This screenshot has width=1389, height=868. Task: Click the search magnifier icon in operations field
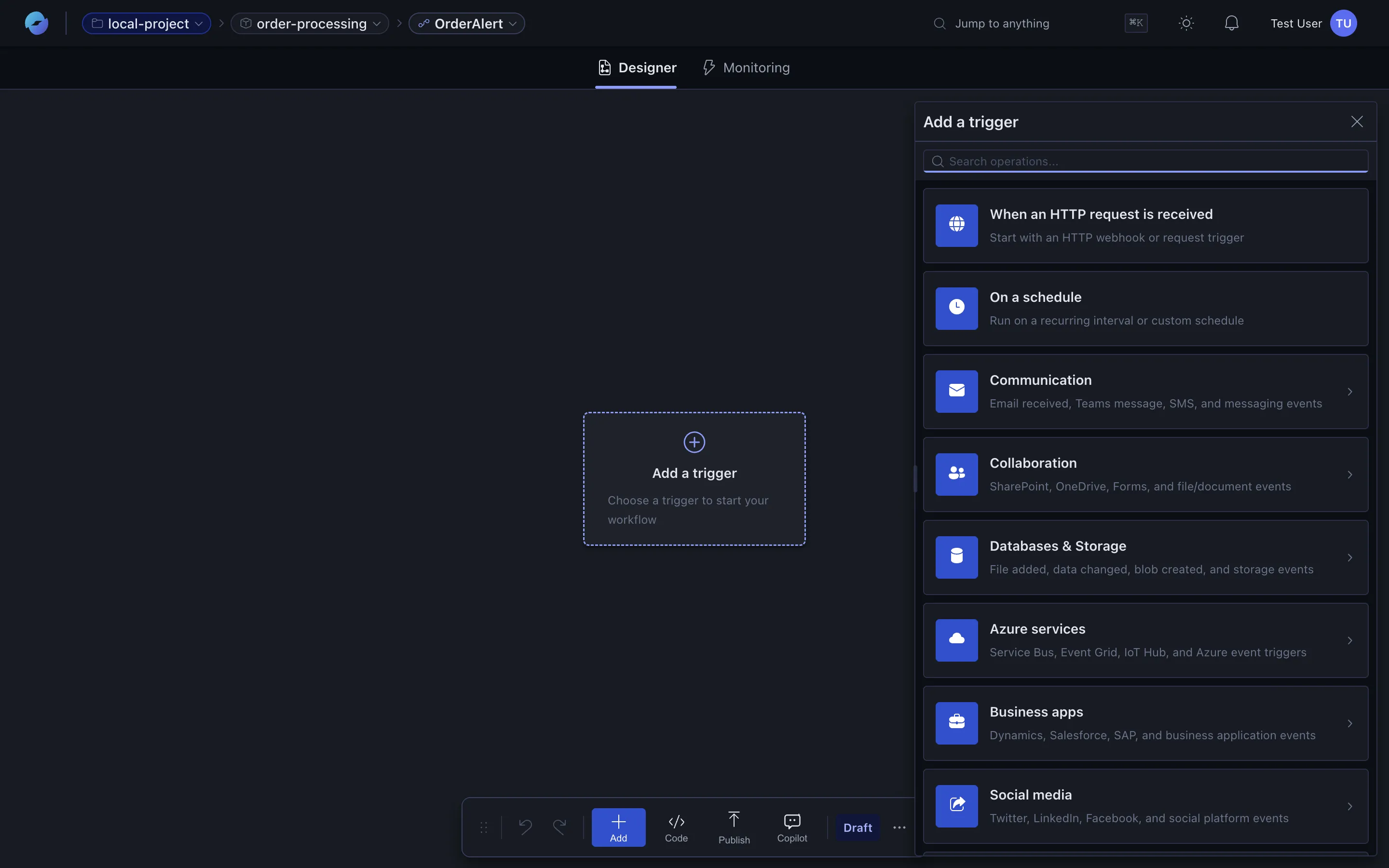[x=937, y=162]
